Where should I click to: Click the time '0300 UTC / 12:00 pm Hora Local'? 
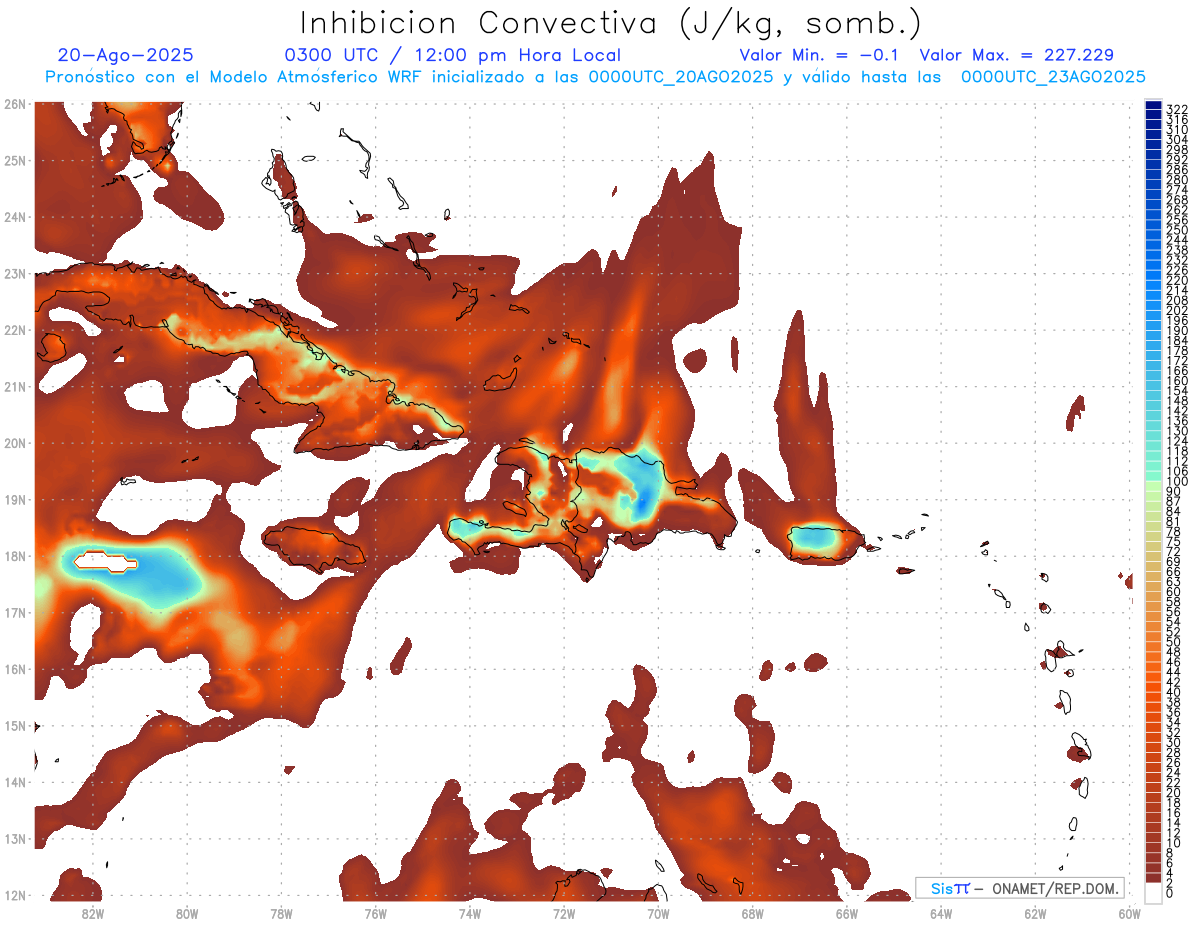point(453,55)
